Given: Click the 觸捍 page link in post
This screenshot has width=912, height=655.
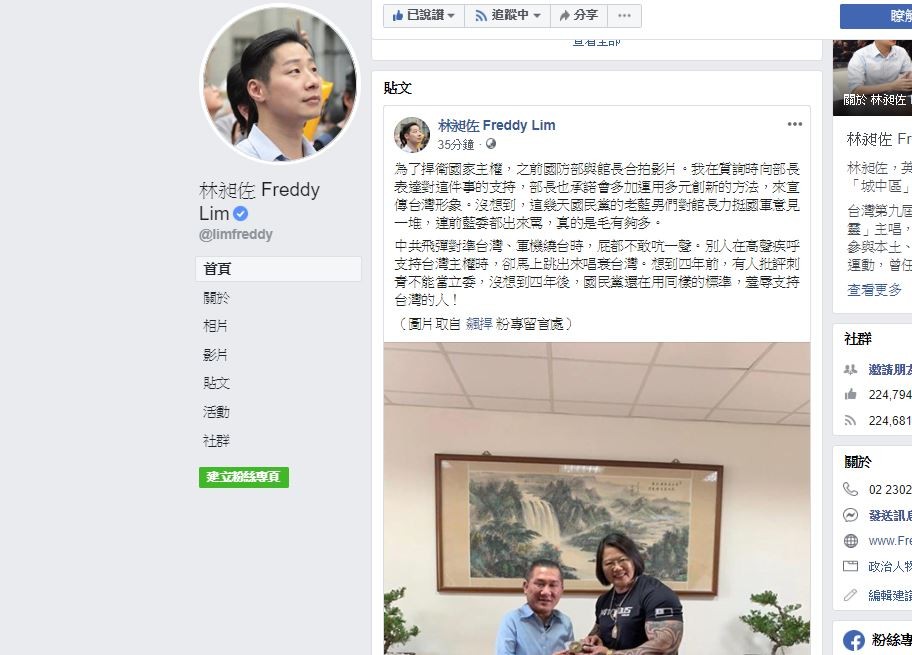Looking at the screenshot, I should tap(479, 323).
